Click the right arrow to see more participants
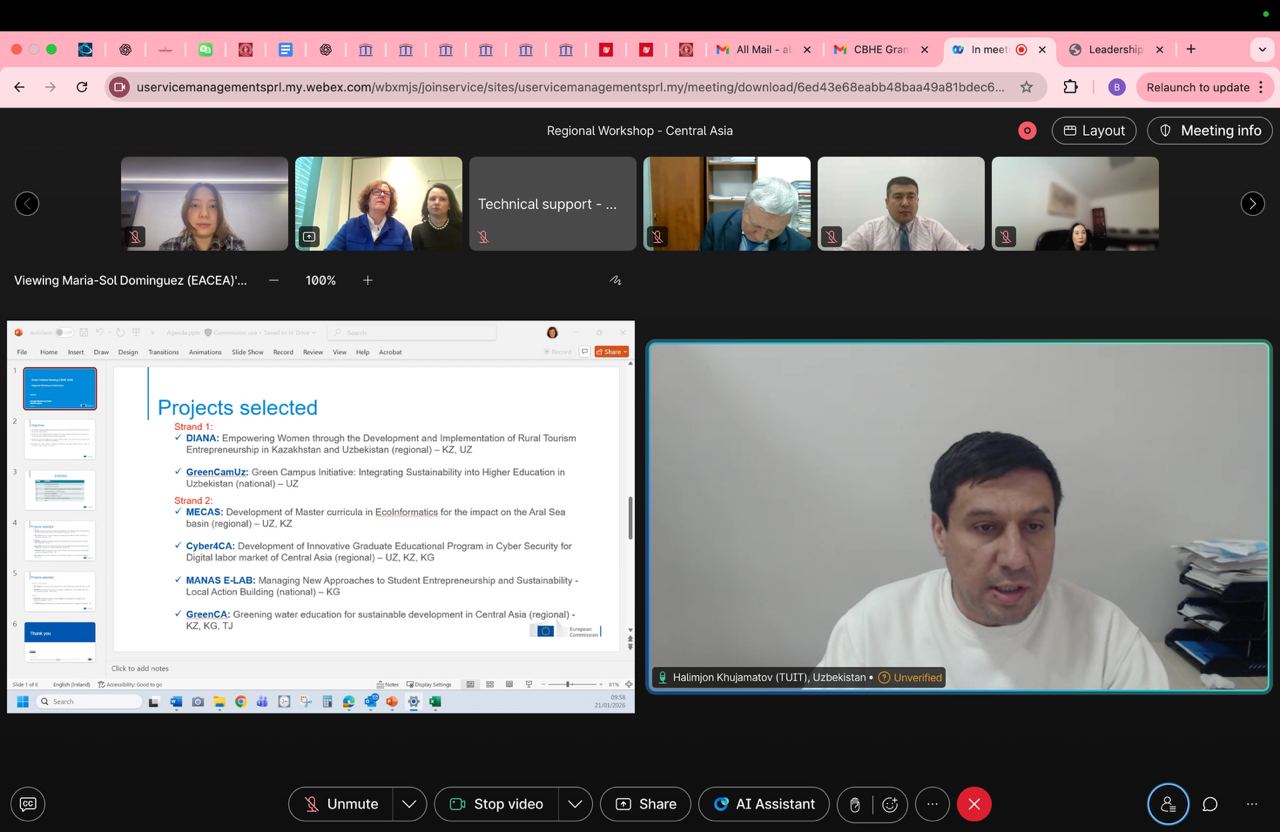 tap(1252, 203)
